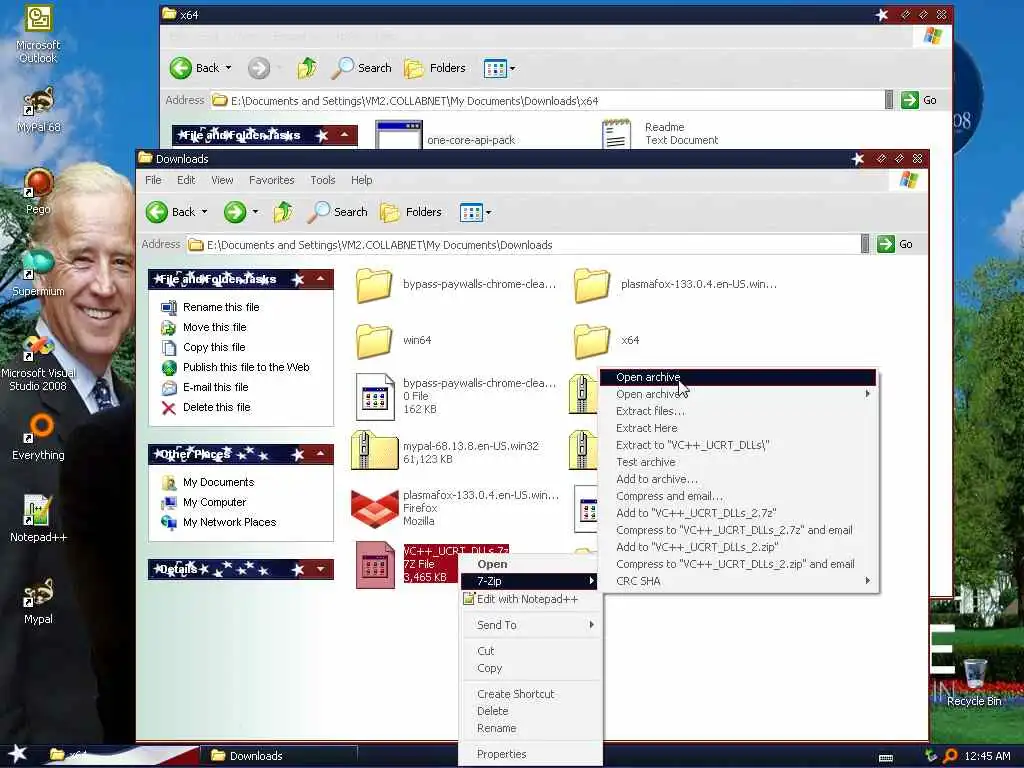Screen dimensions: 1024x768
Task: Open Search in Downloads toolbar
Action: 338,212
